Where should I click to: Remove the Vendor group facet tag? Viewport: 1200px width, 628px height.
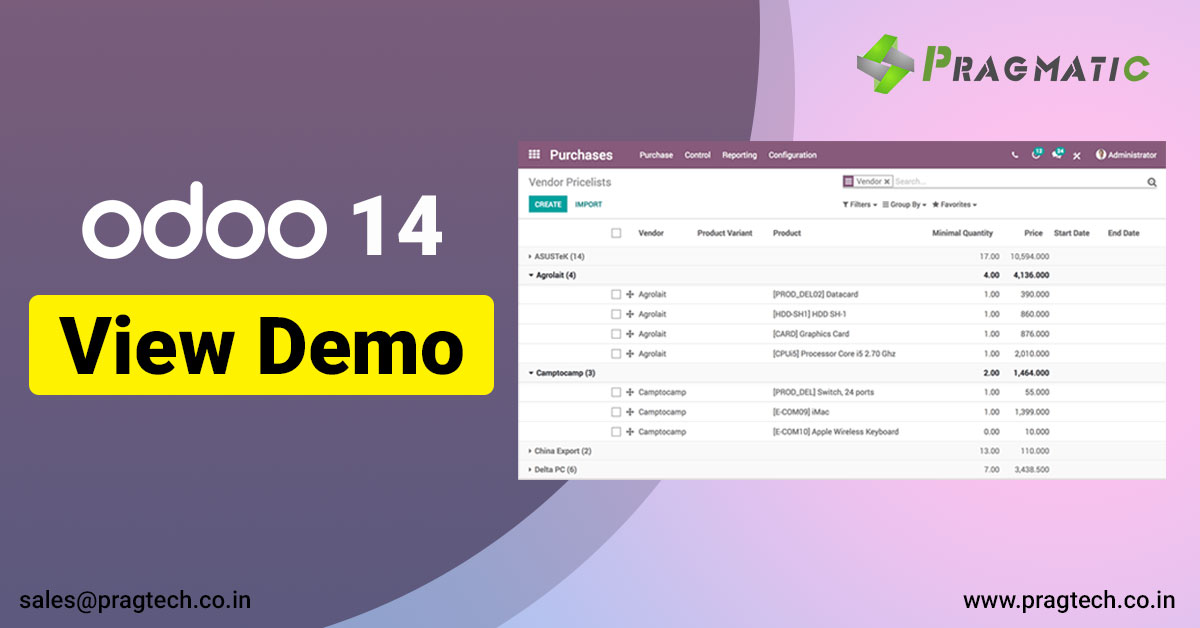click(x=887, y=182)
